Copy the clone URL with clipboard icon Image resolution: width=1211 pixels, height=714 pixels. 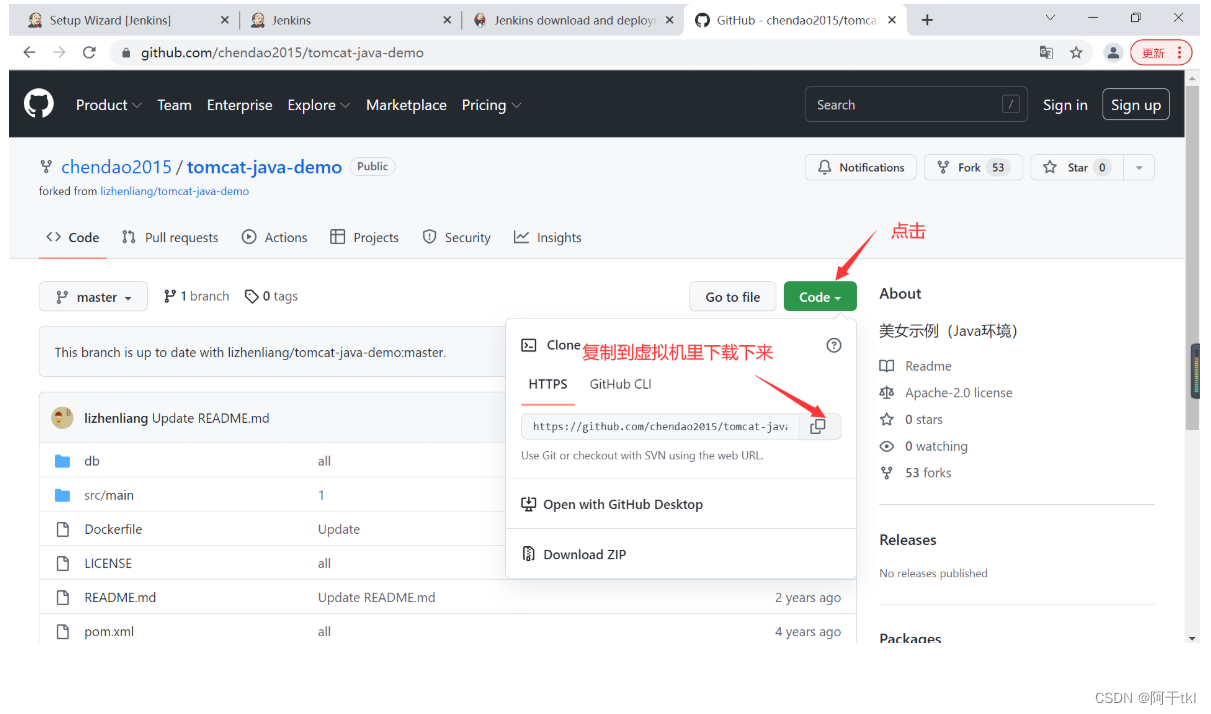point(818,426)
